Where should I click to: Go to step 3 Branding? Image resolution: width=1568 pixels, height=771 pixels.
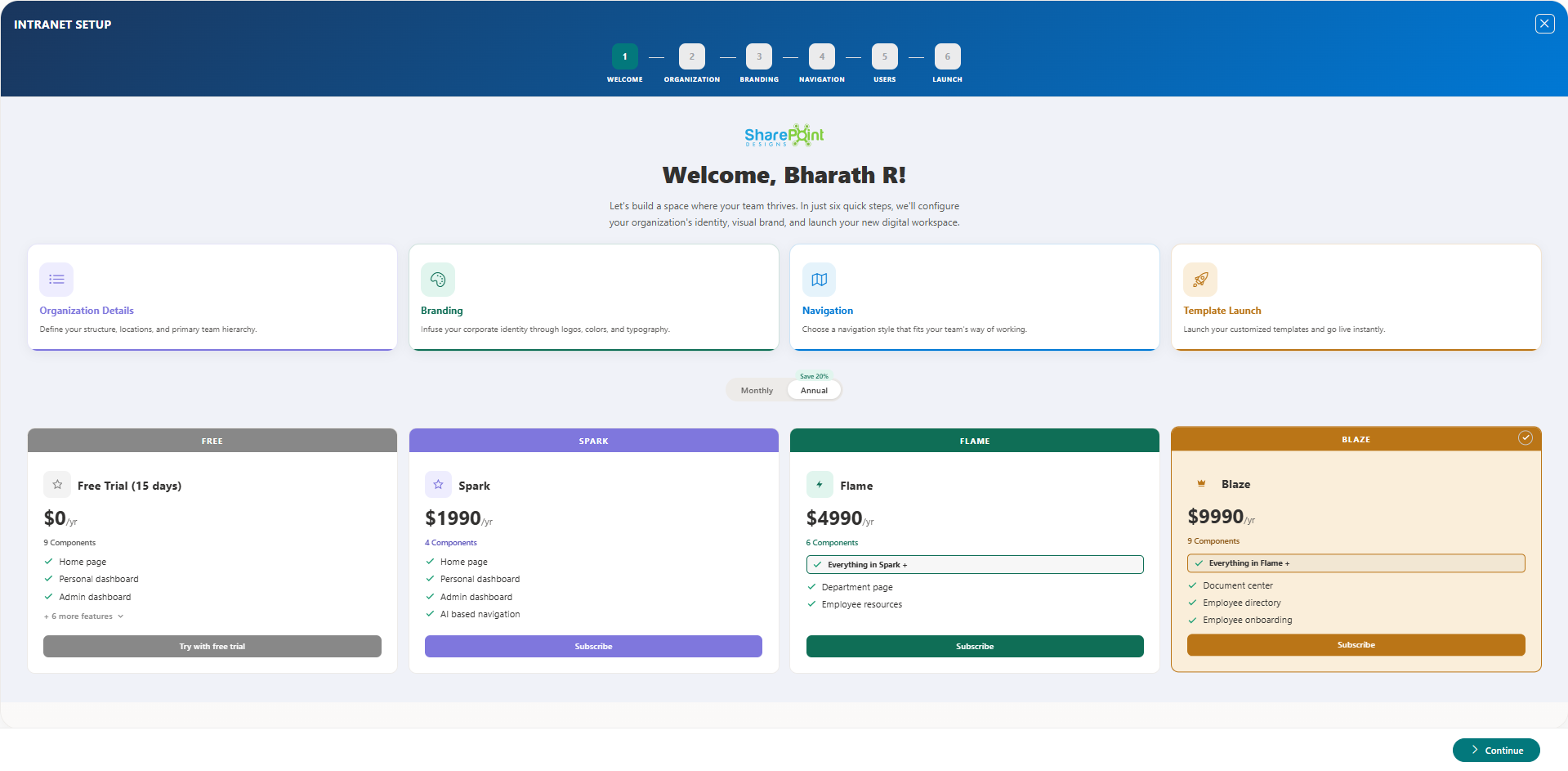759,56
